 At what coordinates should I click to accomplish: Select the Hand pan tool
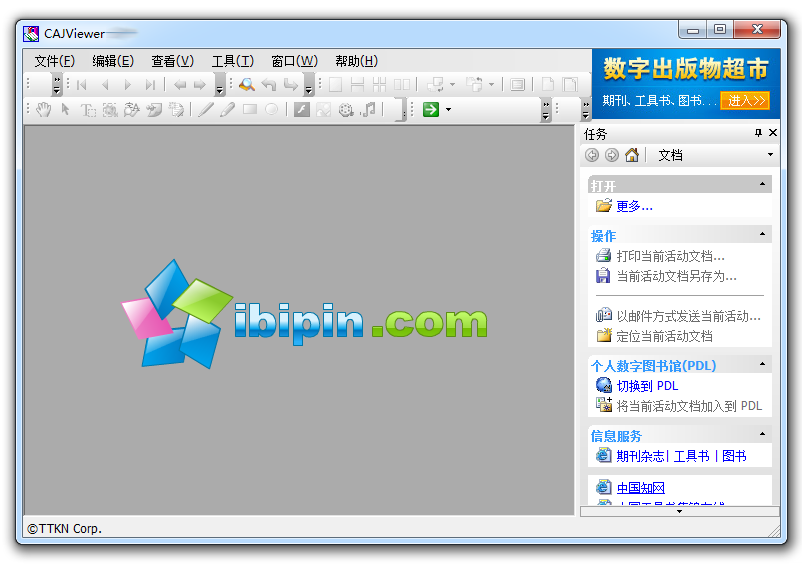pyautogui.click(x=43, y=109)
